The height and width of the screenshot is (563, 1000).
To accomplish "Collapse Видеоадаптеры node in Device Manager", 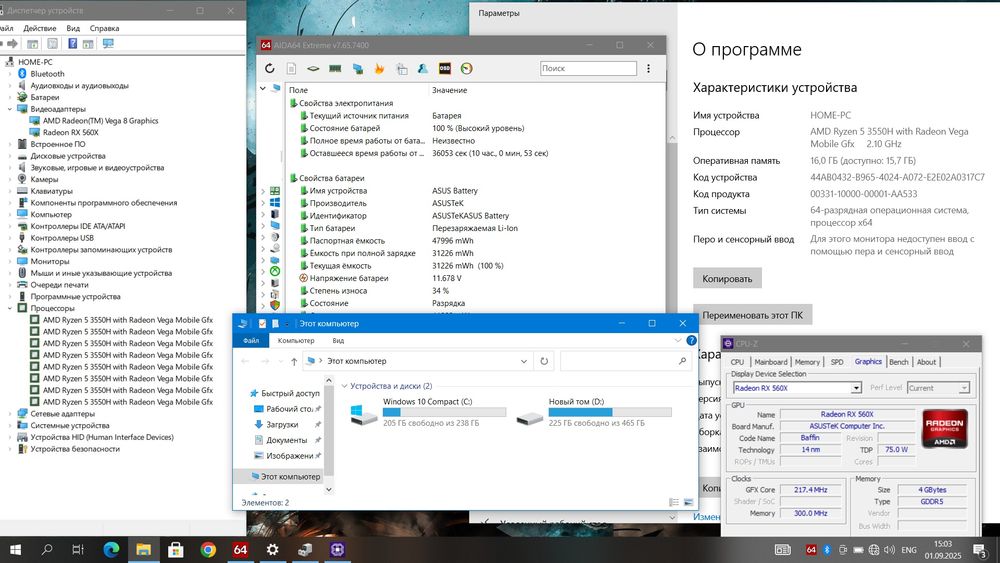I will tap(10, 109).
